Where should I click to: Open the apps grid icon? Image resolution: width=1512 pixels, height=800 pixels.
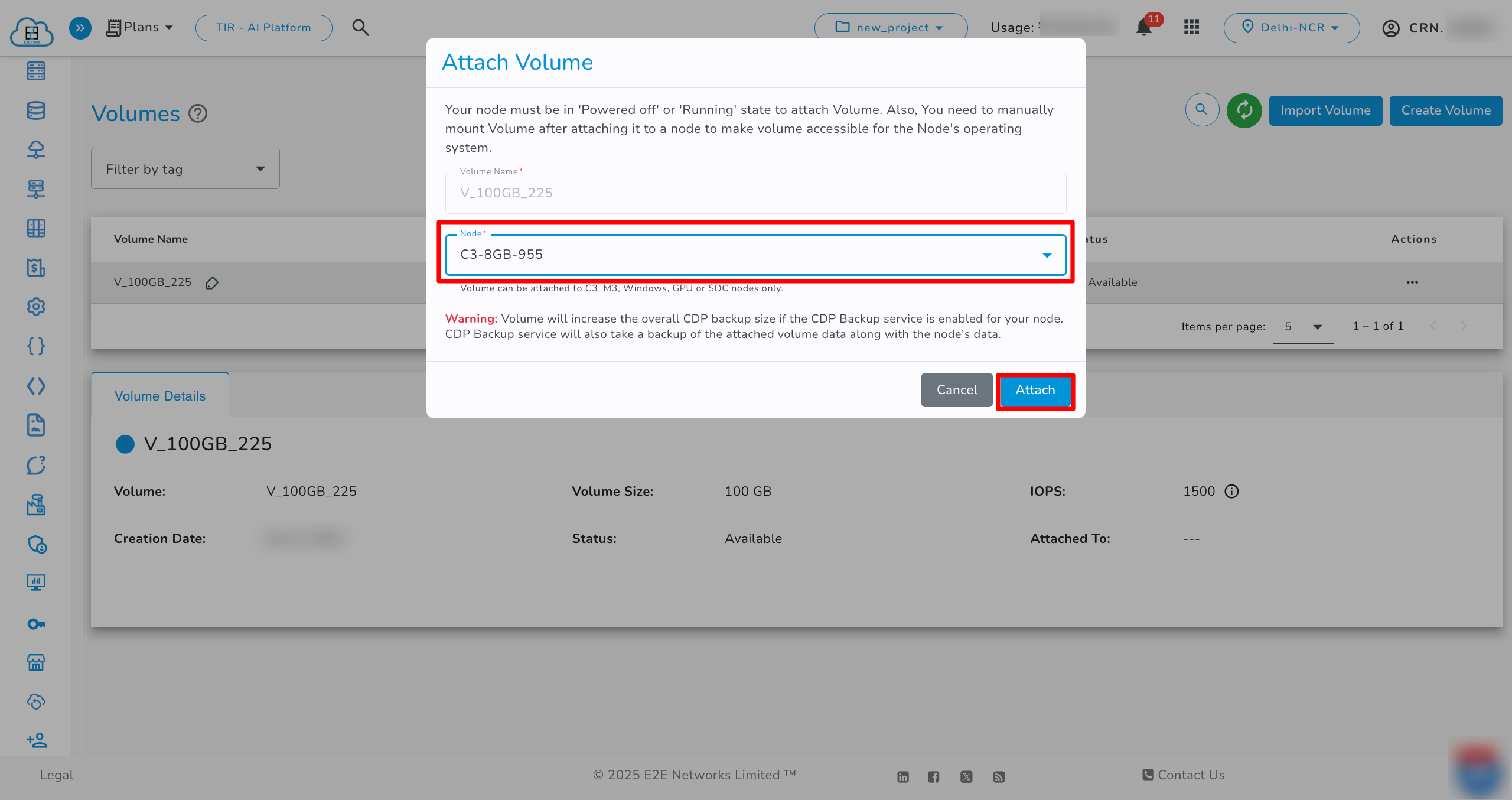1191,27
